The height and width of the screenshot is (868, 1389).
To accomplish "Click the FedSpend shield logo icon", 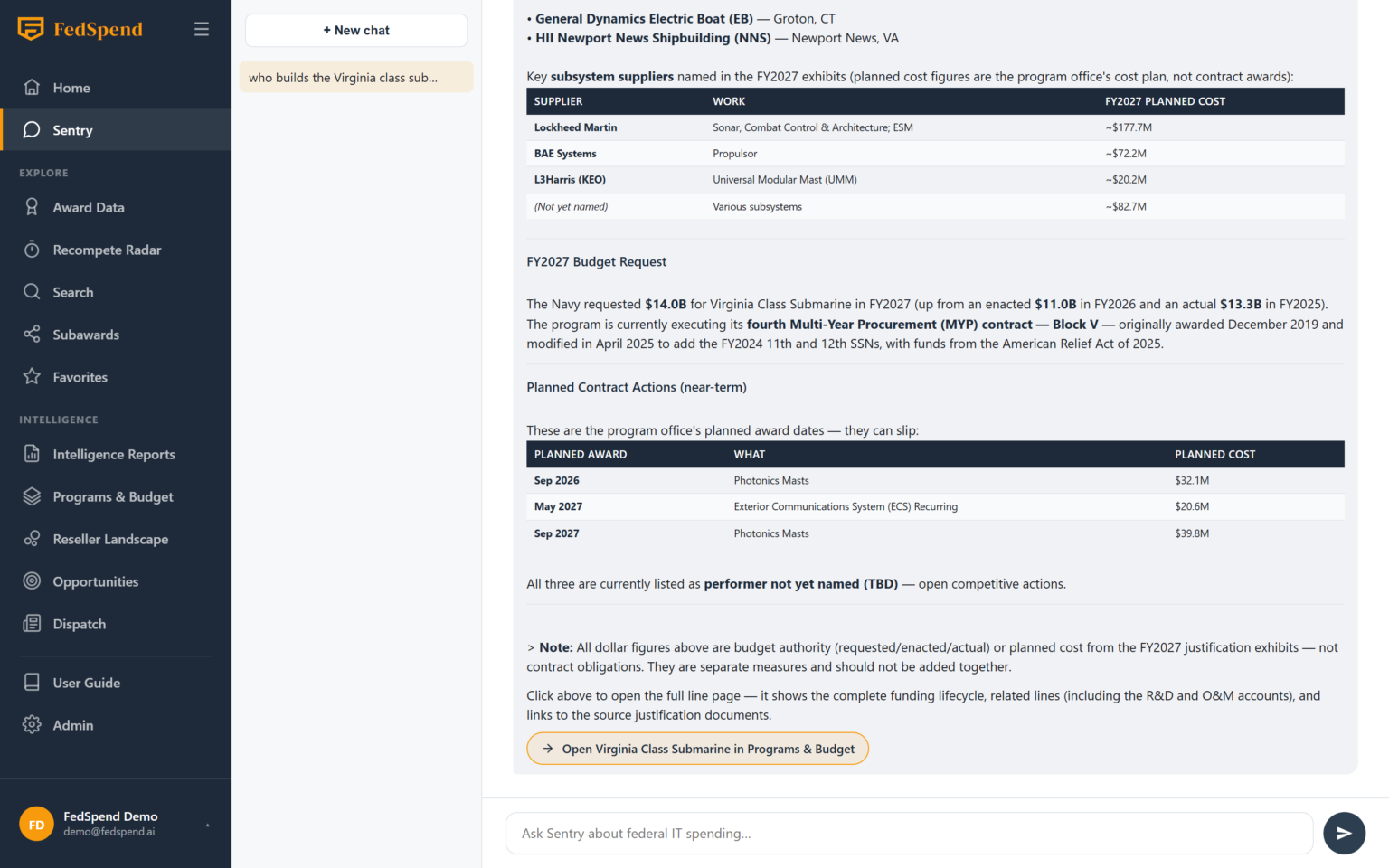I will tap(31, 29).
